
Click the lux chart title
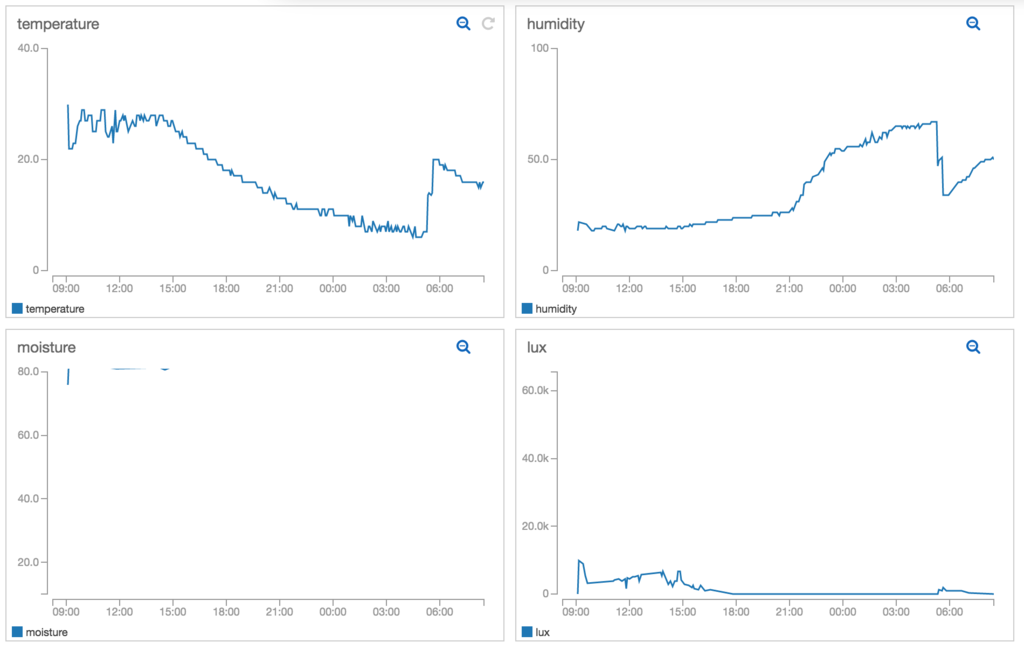coord(537,347)
